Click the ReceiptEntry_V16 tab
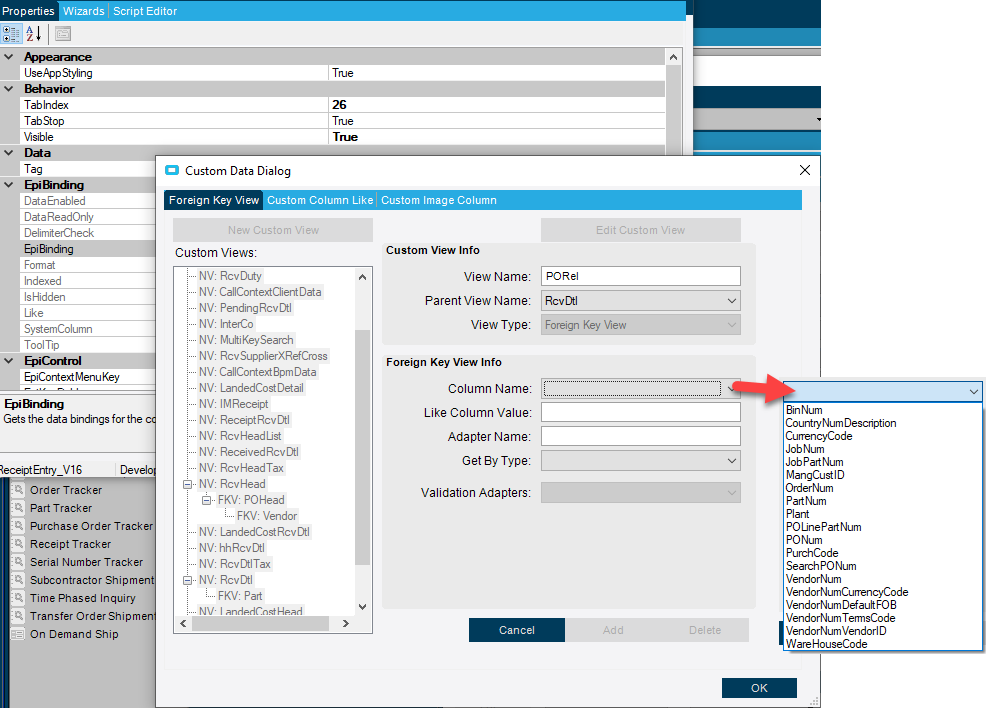Viewport: 986px width, 708px height. click(42, 470)
